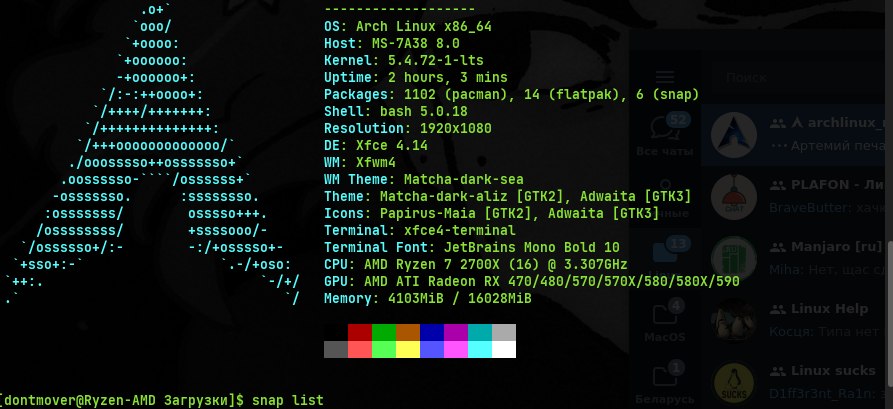
Task: Click the Shell: bash 5.0.18 line
Action: point(396,112)
